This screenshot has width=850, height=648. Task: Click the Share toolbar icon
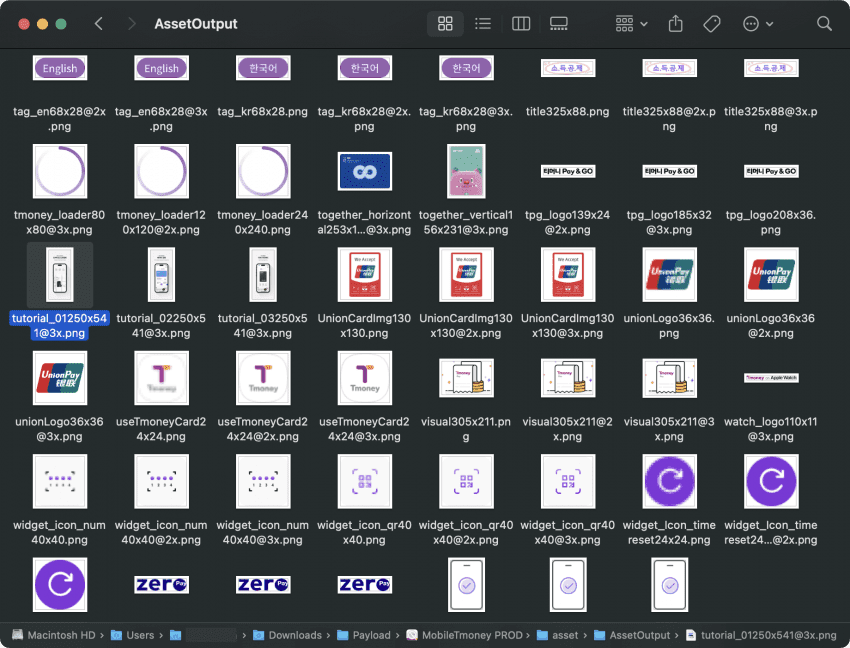tap(675, 24)
